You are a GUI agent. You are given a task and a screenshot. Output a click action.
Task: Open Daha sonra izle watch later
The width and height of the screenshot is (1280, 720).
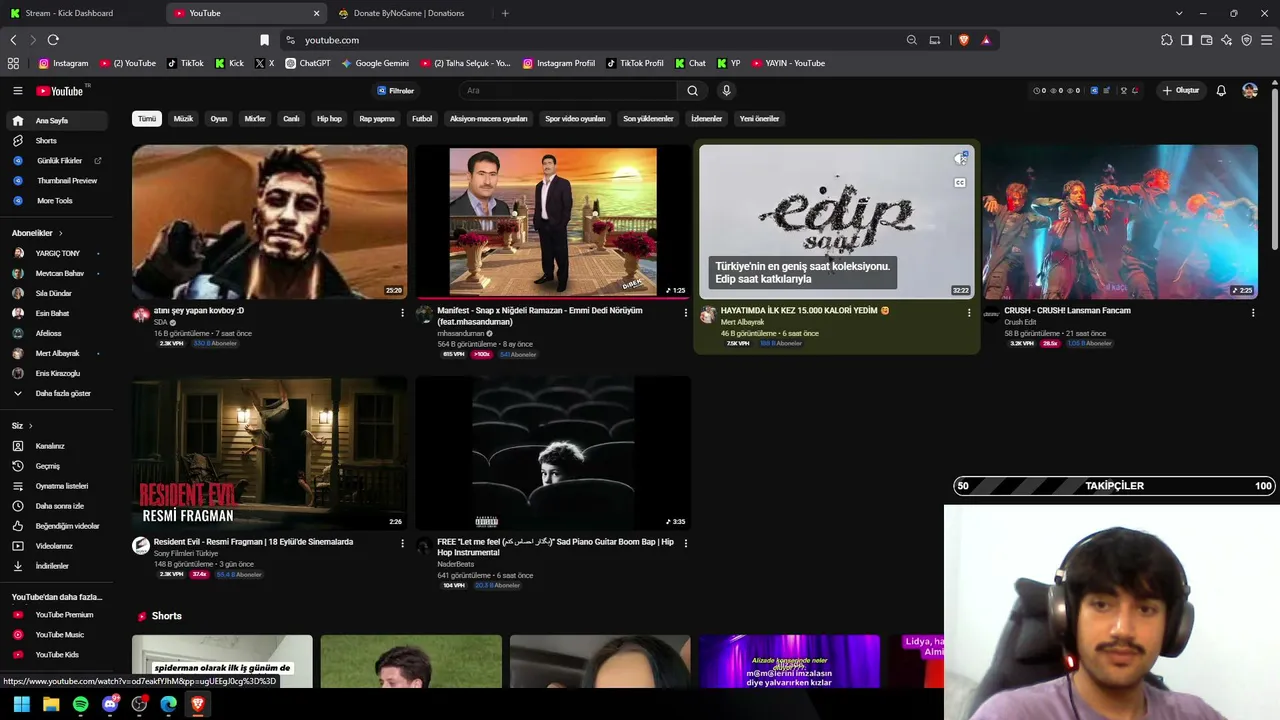click(56, 506)
